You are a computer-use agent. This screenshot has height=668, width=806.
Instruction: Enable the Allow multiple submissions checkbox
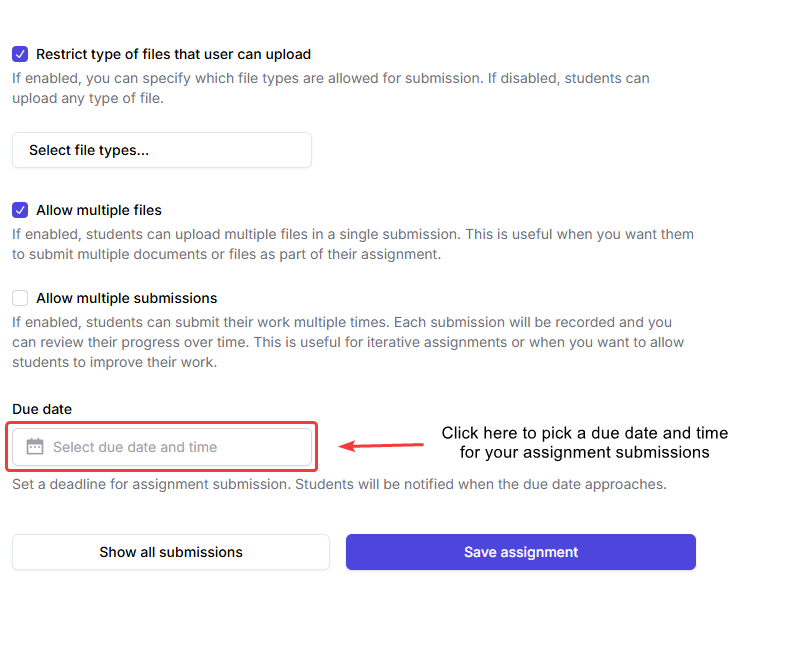[20, 298]
